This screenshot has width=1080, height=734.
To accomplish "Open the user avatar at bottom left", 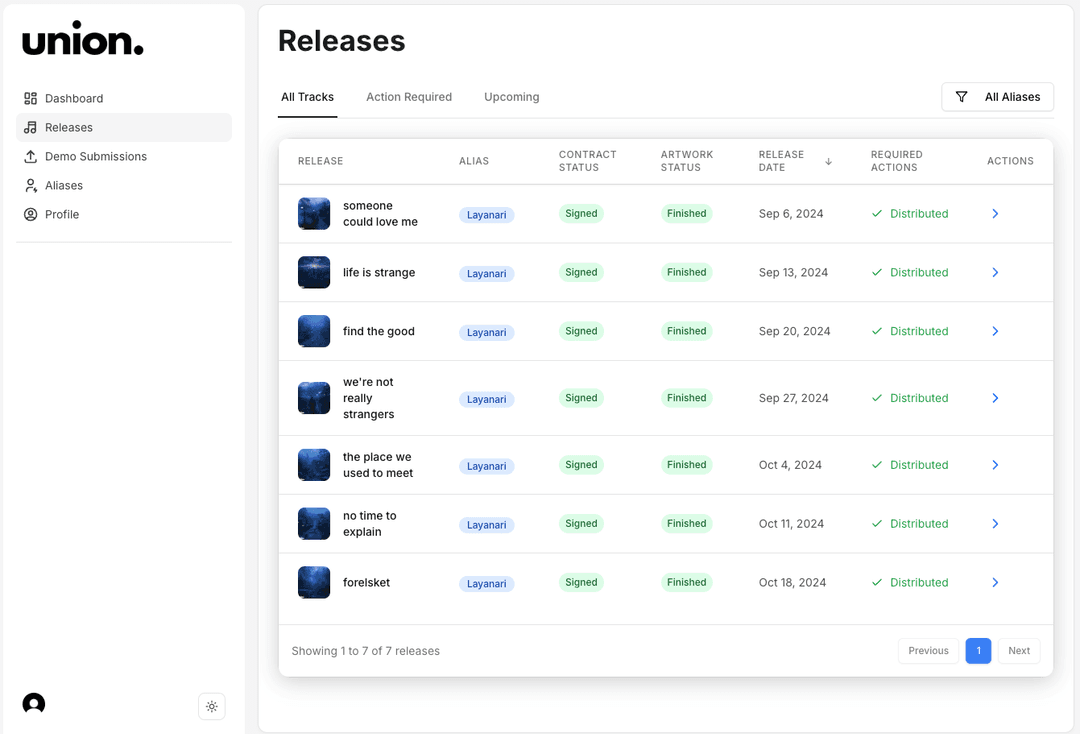I will 34,704.
